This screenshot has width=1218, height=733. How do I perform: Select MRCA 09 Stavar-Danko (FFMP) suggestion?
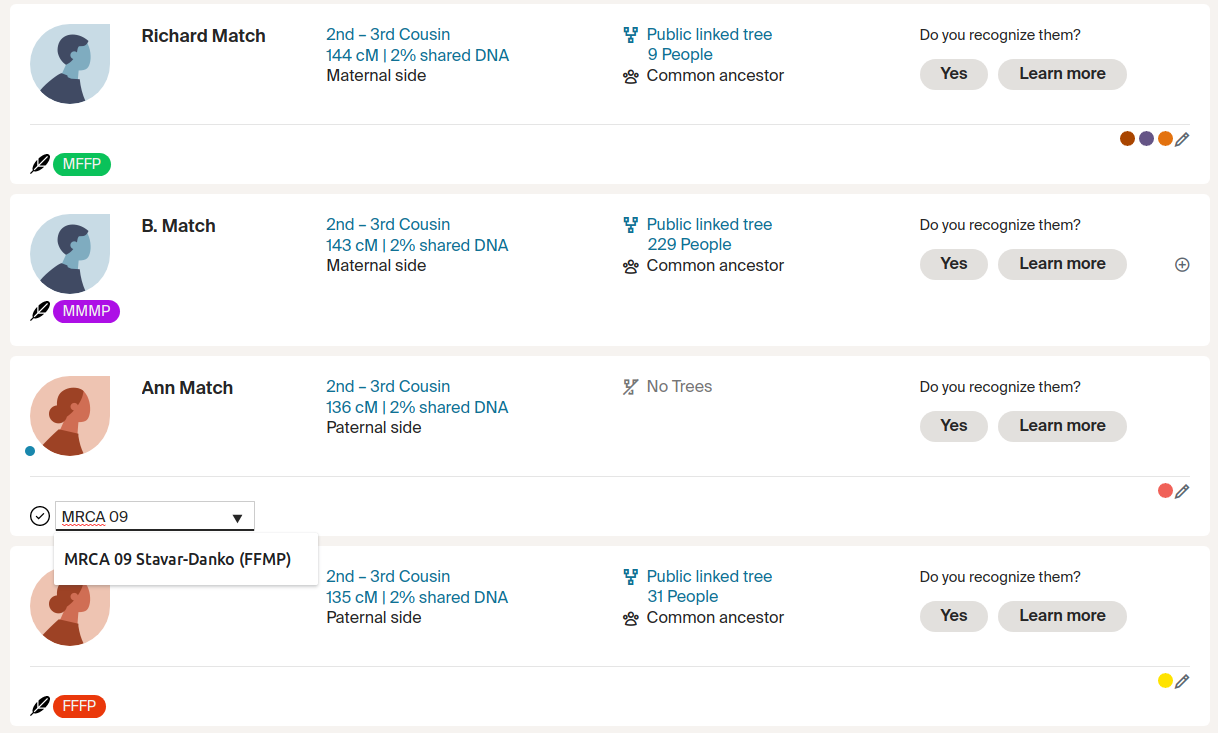(x=178, y=560)
